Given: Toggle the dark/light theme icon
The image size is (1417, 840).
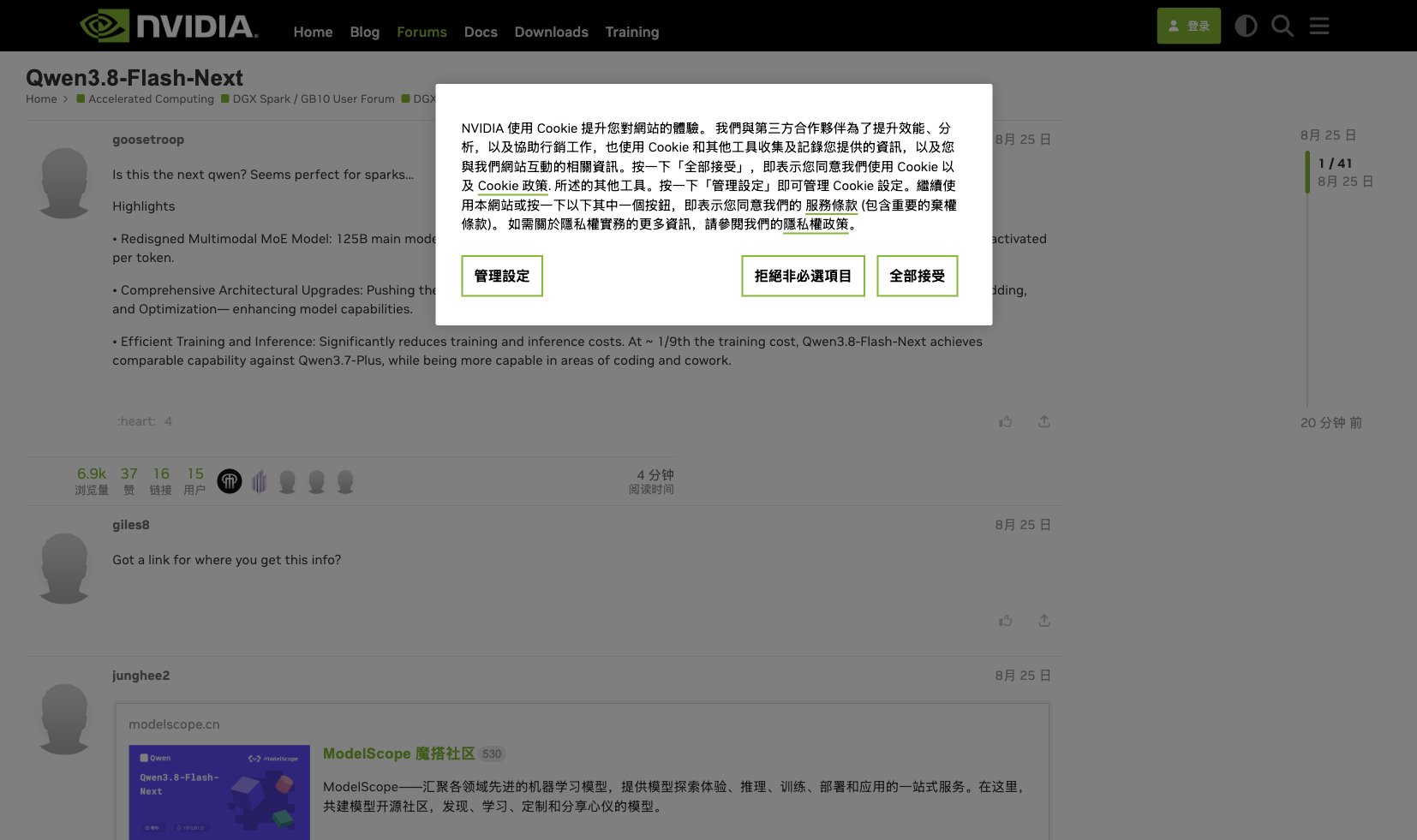Looking at the screenshot, I should (1246, 26).
